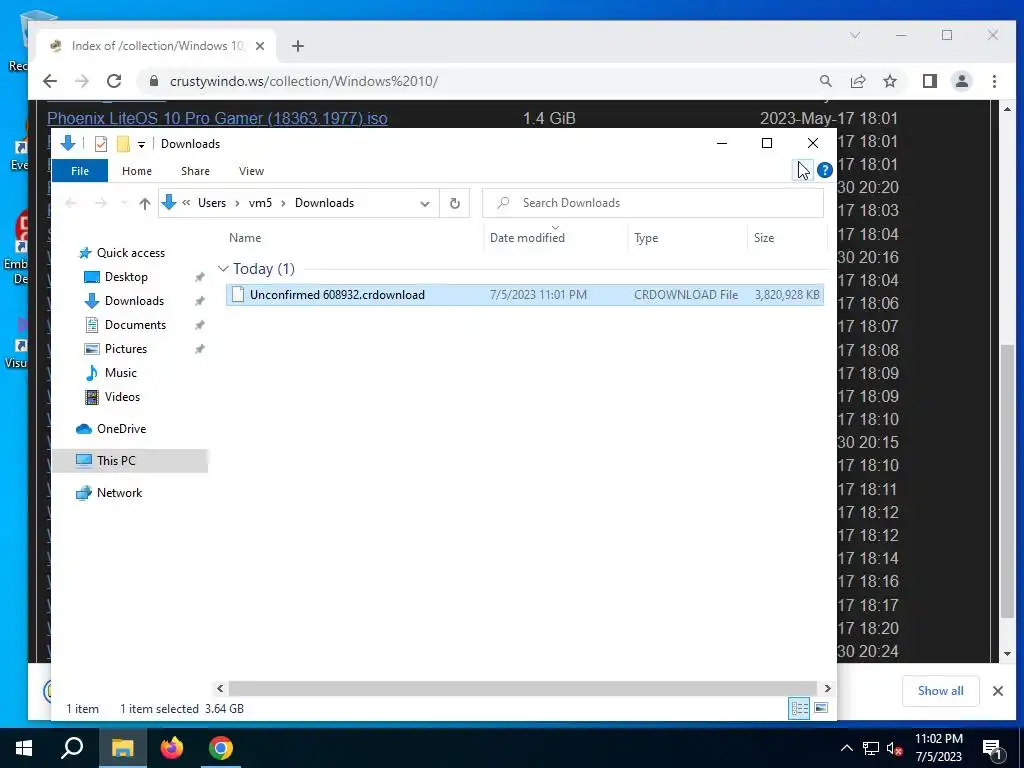Switch to Large icons view
Image resolution: width=1024 pixels, height=768 pixels.
coord(821,709)
